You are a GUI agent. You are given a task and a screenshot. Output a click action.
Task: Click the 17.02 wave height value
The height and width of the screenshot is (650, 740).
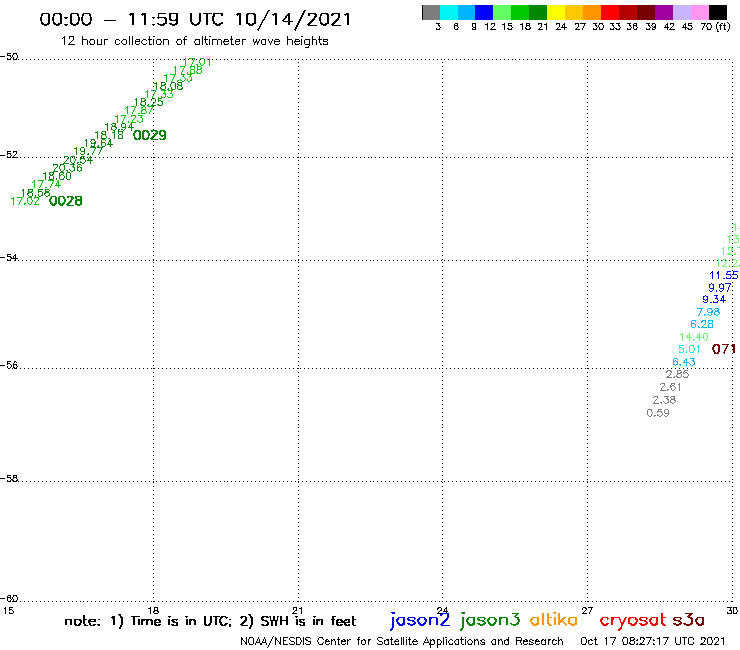click(x=25, y=202)
